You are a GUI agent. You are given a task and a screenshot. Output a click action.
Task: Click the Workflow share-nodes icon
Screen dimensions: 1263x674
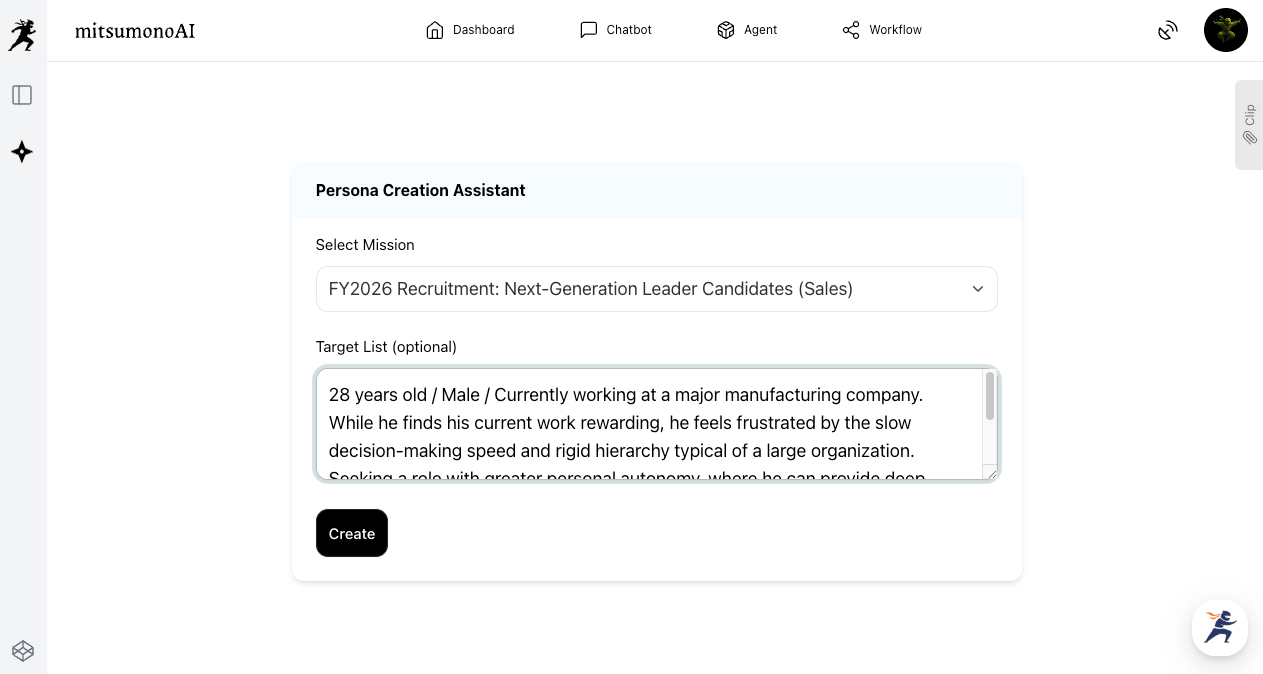[851, 30]
